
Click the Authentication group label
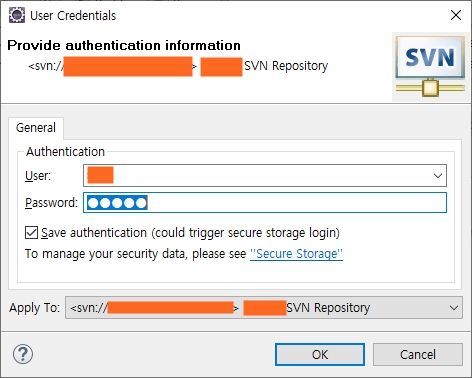click(x=66, y=152)
